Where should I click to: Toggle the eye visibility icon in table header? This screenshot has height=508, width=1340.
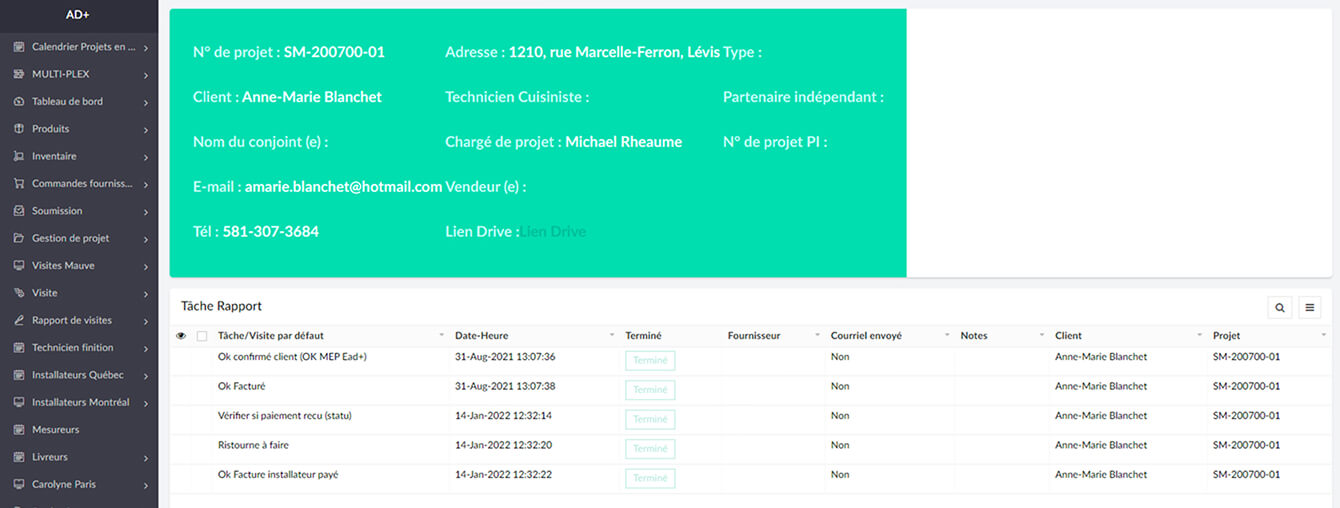[x=181, y=336]
